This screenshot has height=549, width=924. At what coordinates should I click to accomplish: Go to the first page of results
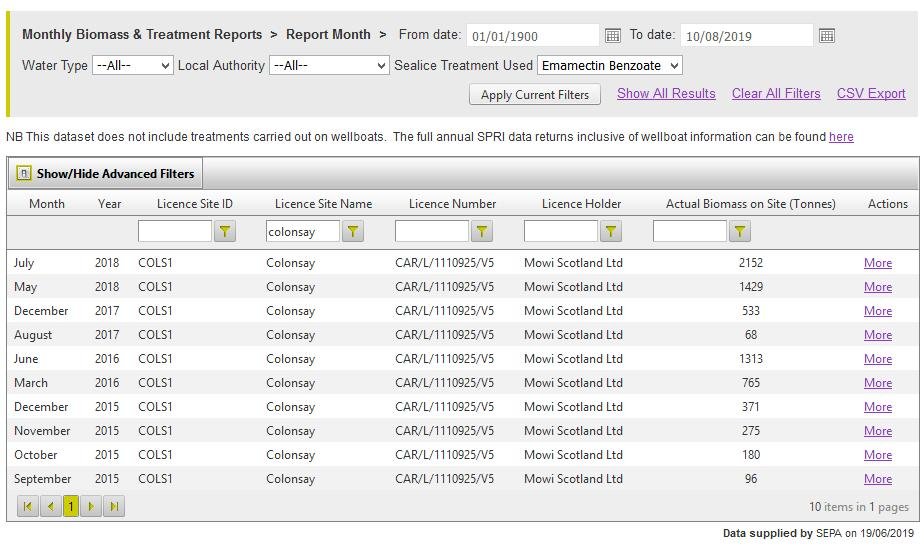click(x=28, y=507)
